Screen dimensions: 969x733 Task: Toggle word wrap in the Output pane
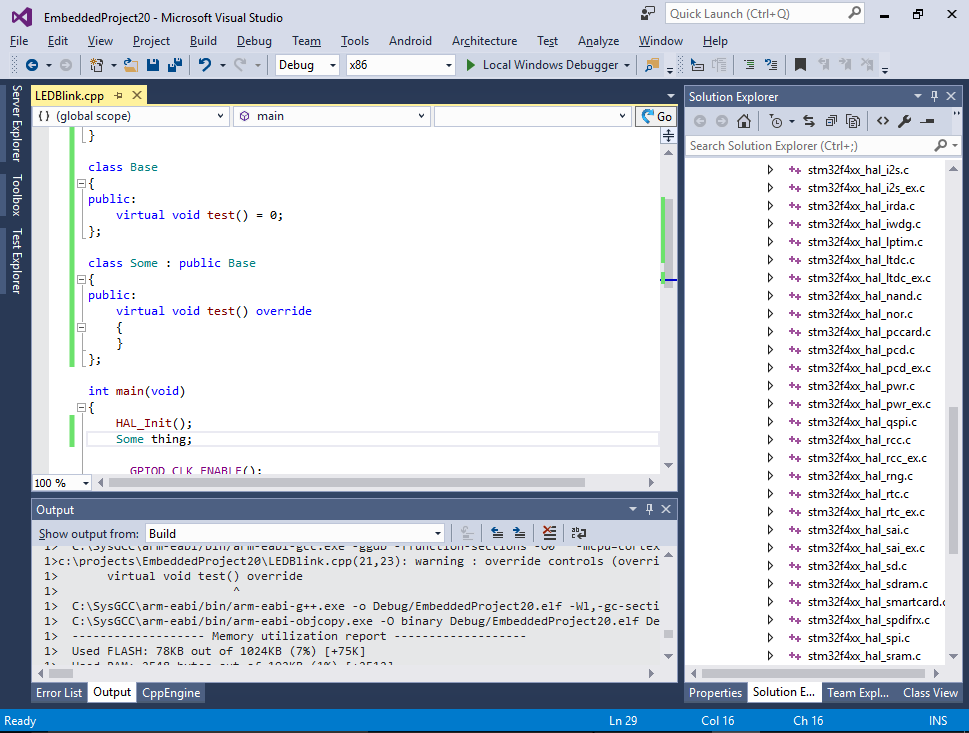(578, 533)
